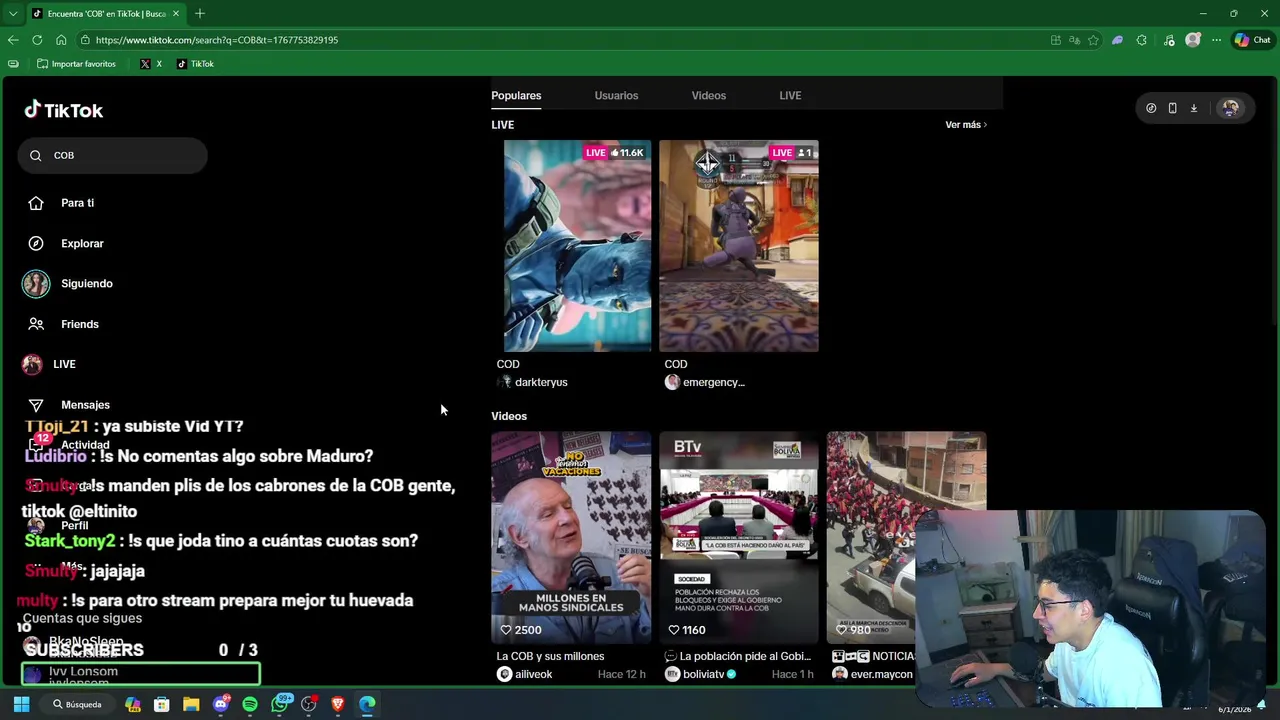Open emergency... user link under live
The image size is (1280, 720).
pyautogui.click(x=713, y=382)
